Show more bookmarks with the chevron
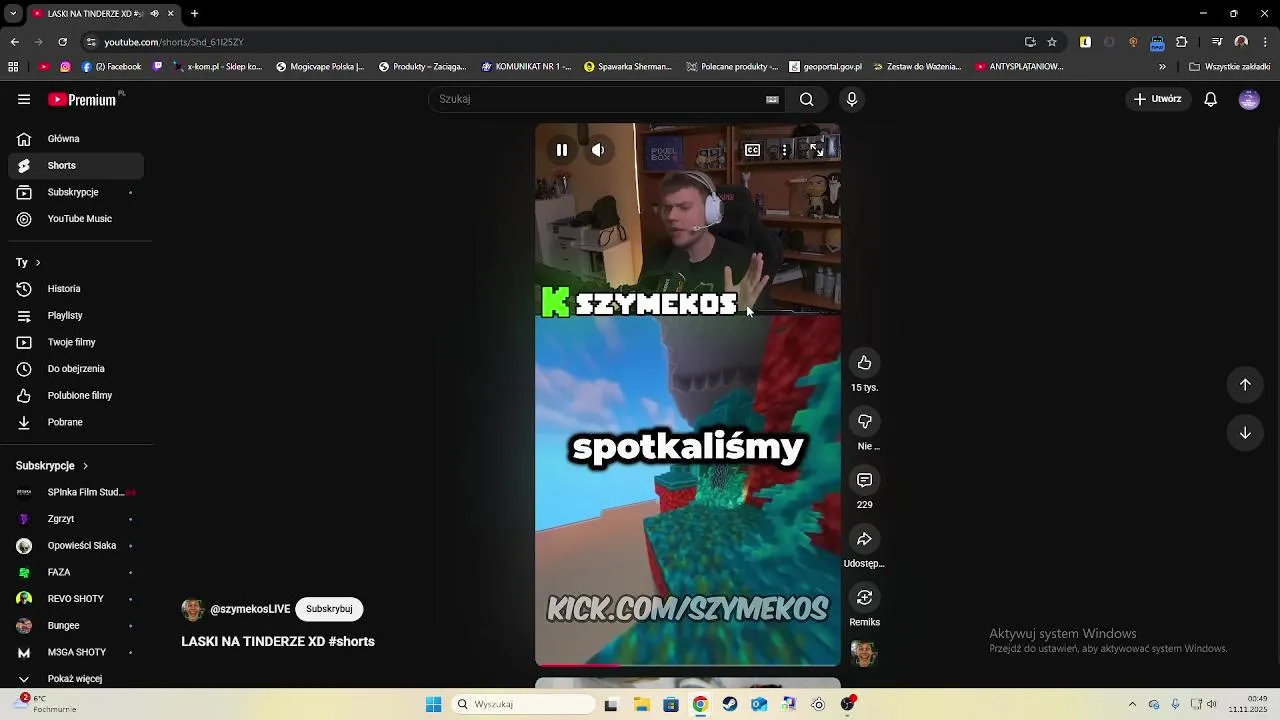The width and height of the screenshot is (1280, 720). coord(1162,67)
